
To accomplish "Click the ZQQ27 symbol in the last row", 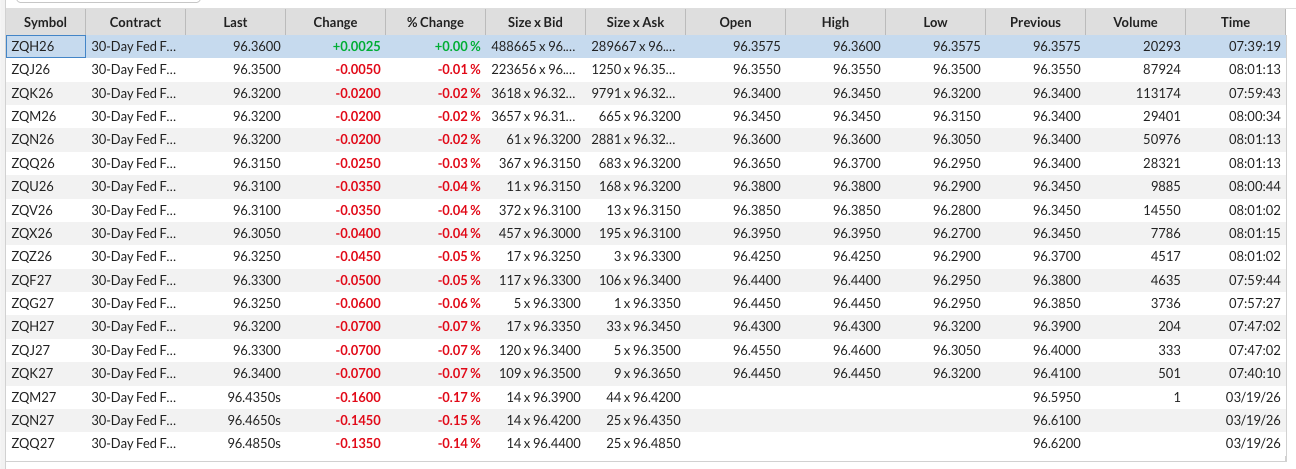I will tap(32, 443).
